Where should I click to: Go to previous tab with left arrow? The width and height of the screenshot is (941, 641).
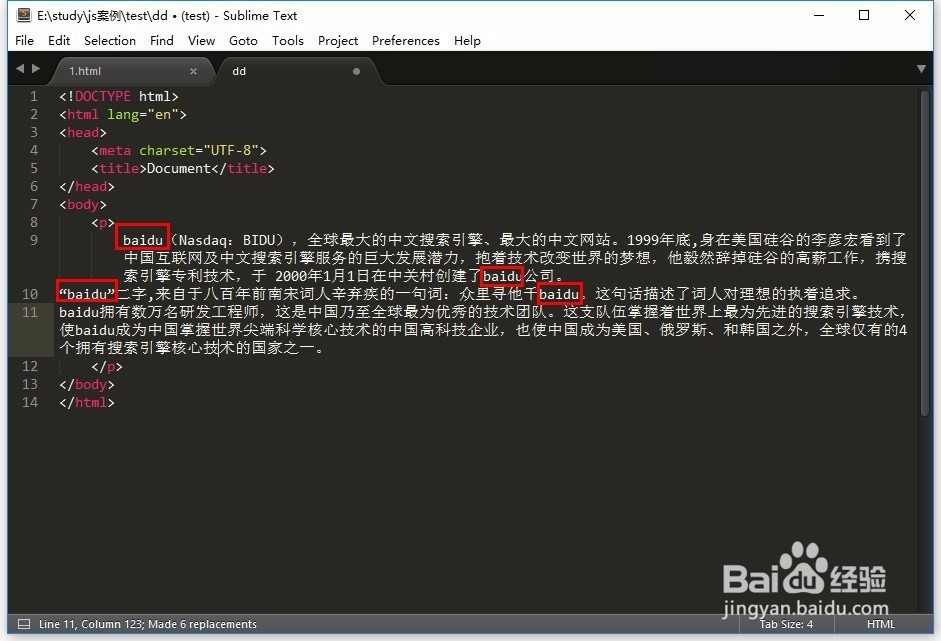pos(20,68)
